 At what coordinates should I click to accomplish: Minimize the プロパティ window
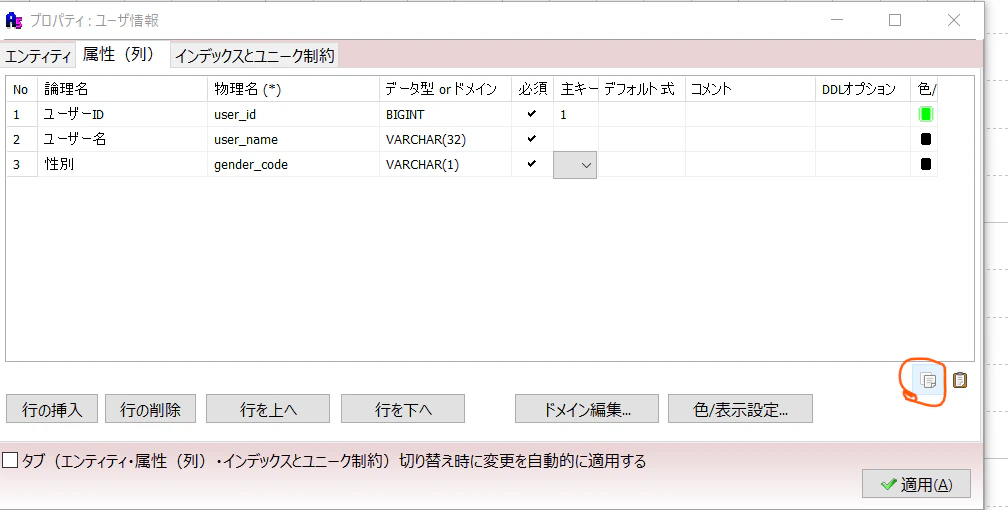tap(837, 20)
